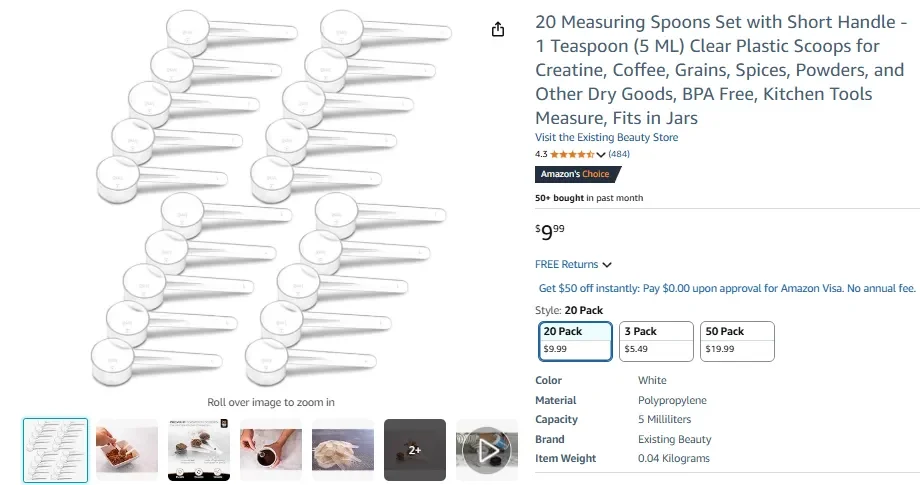Pick the 50 Pack style option
Viewport: 920px width, 485px height.
(x=737, y=340)
